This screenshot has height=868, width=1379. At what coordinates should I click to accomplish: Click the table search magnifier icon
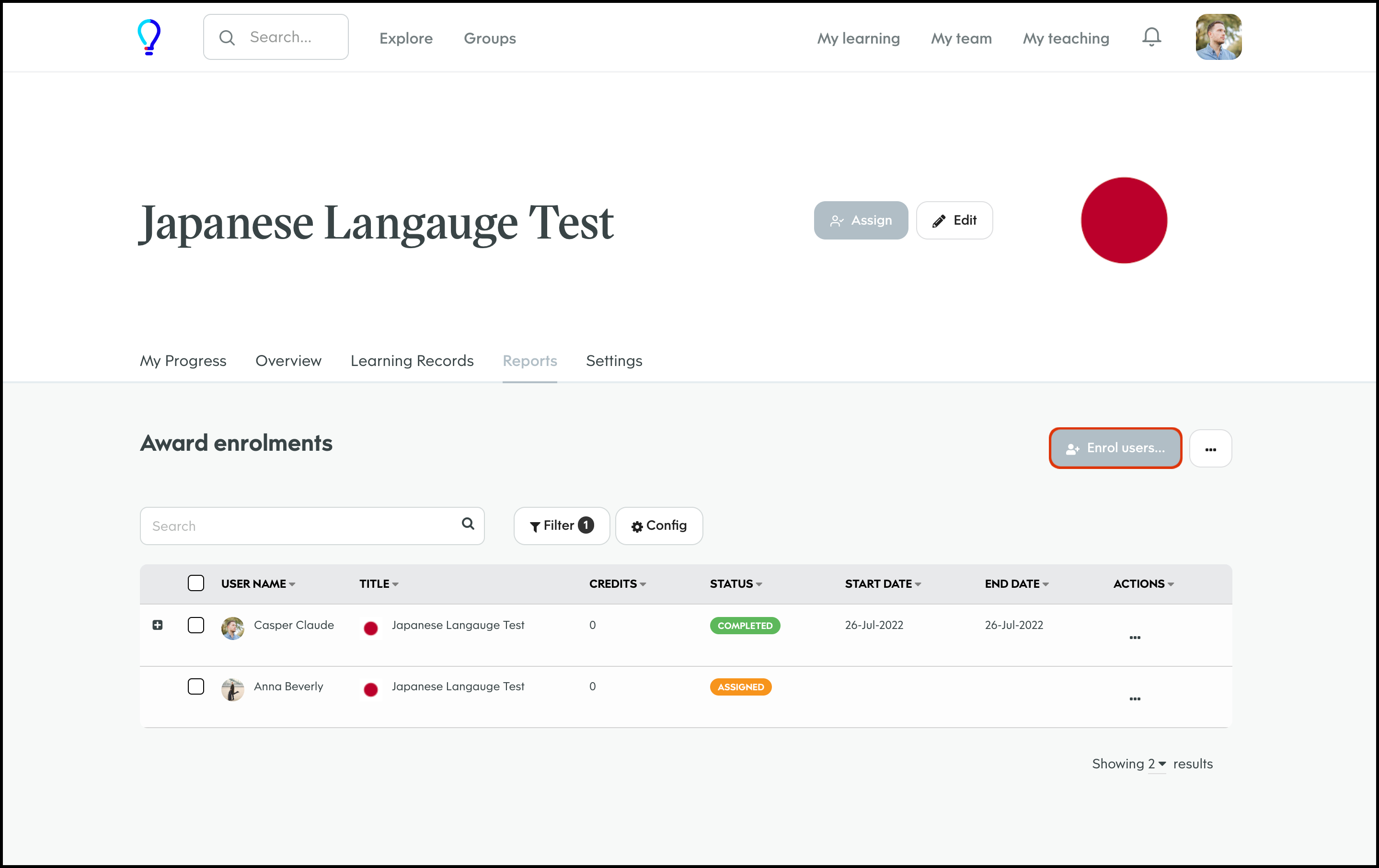(468, 524)
